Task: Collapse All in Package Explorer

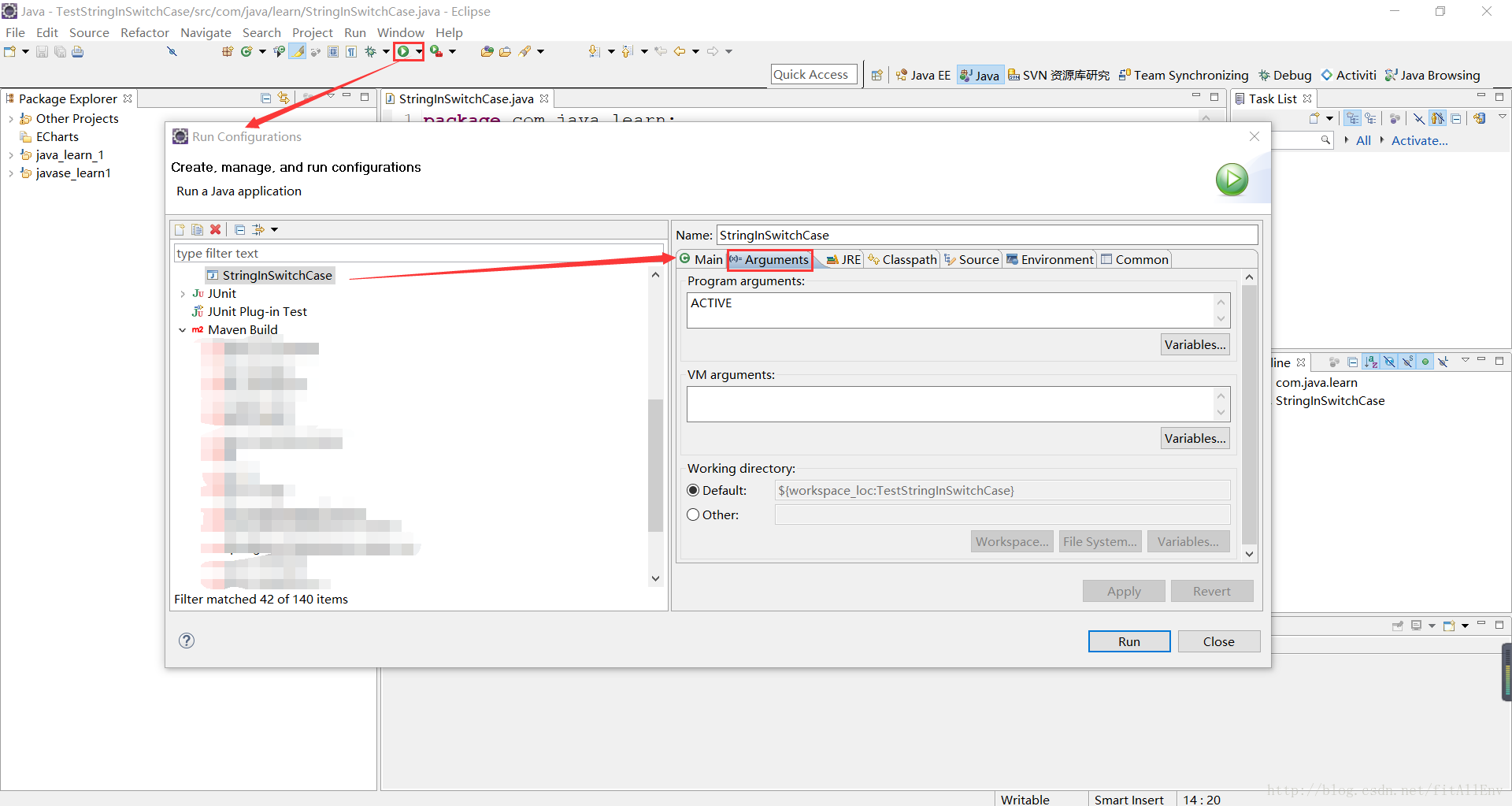Action: (265, 98)
